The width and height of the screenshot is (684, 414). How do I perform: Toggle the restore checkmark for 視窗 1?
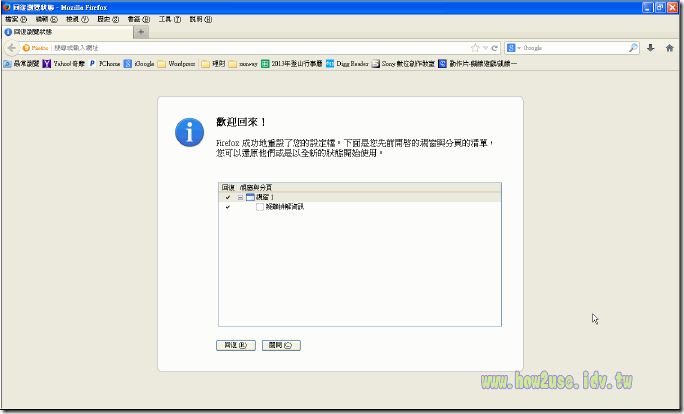(228, 197)
